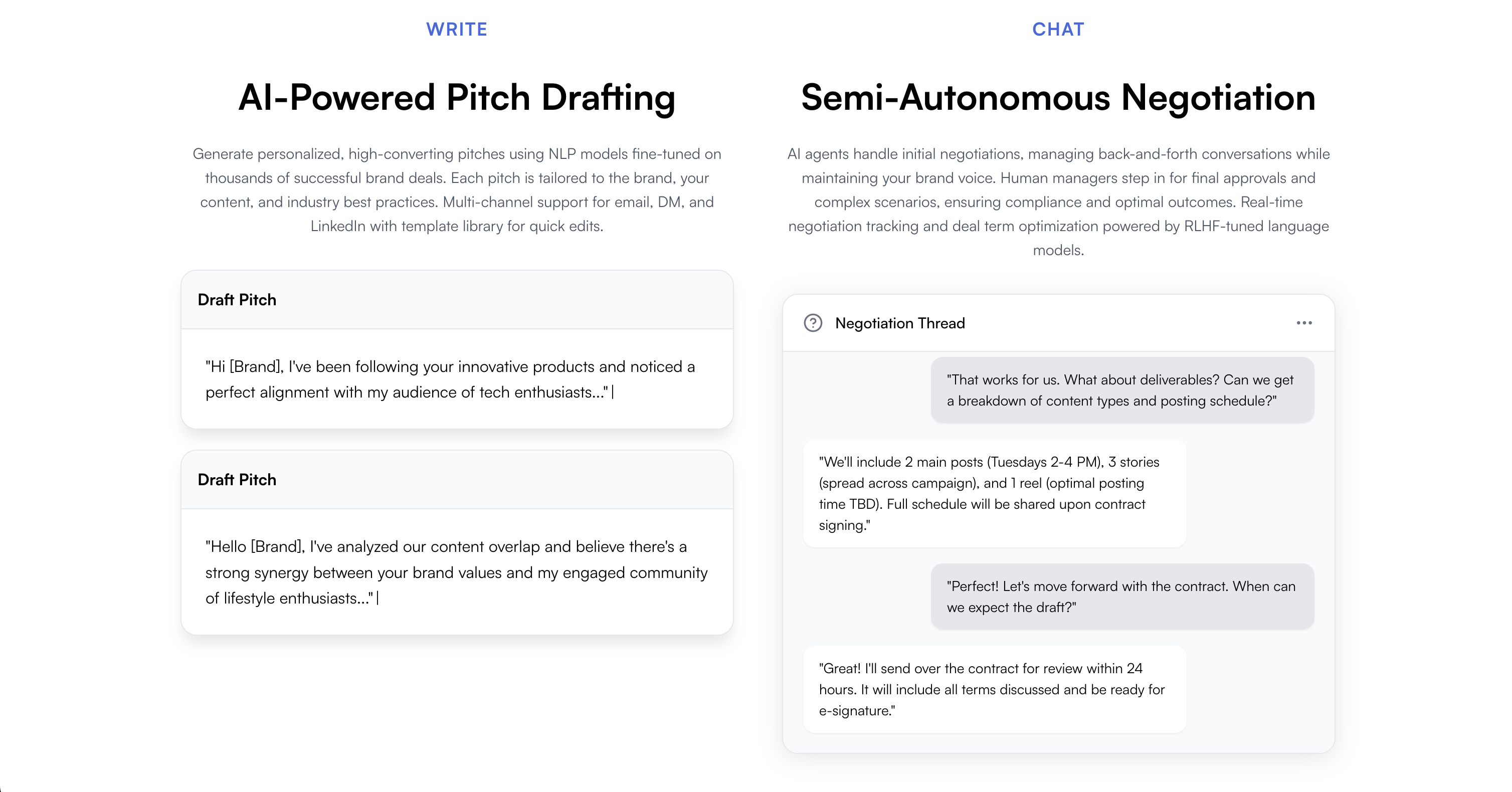The image size is (1512, 792).
Task: Click the question mark icon beside Negotiation Thread
Action: [812, 323]
